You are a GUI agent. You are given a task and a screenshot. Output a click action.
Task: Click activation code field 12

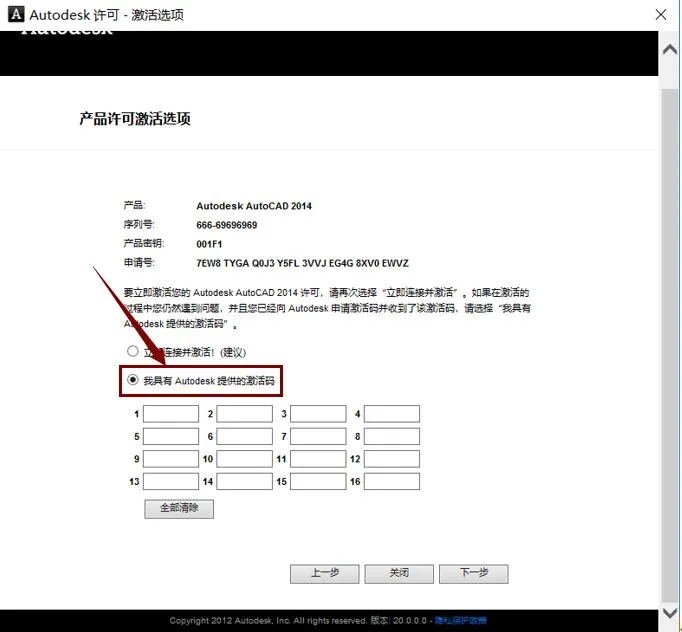point(392,459)
